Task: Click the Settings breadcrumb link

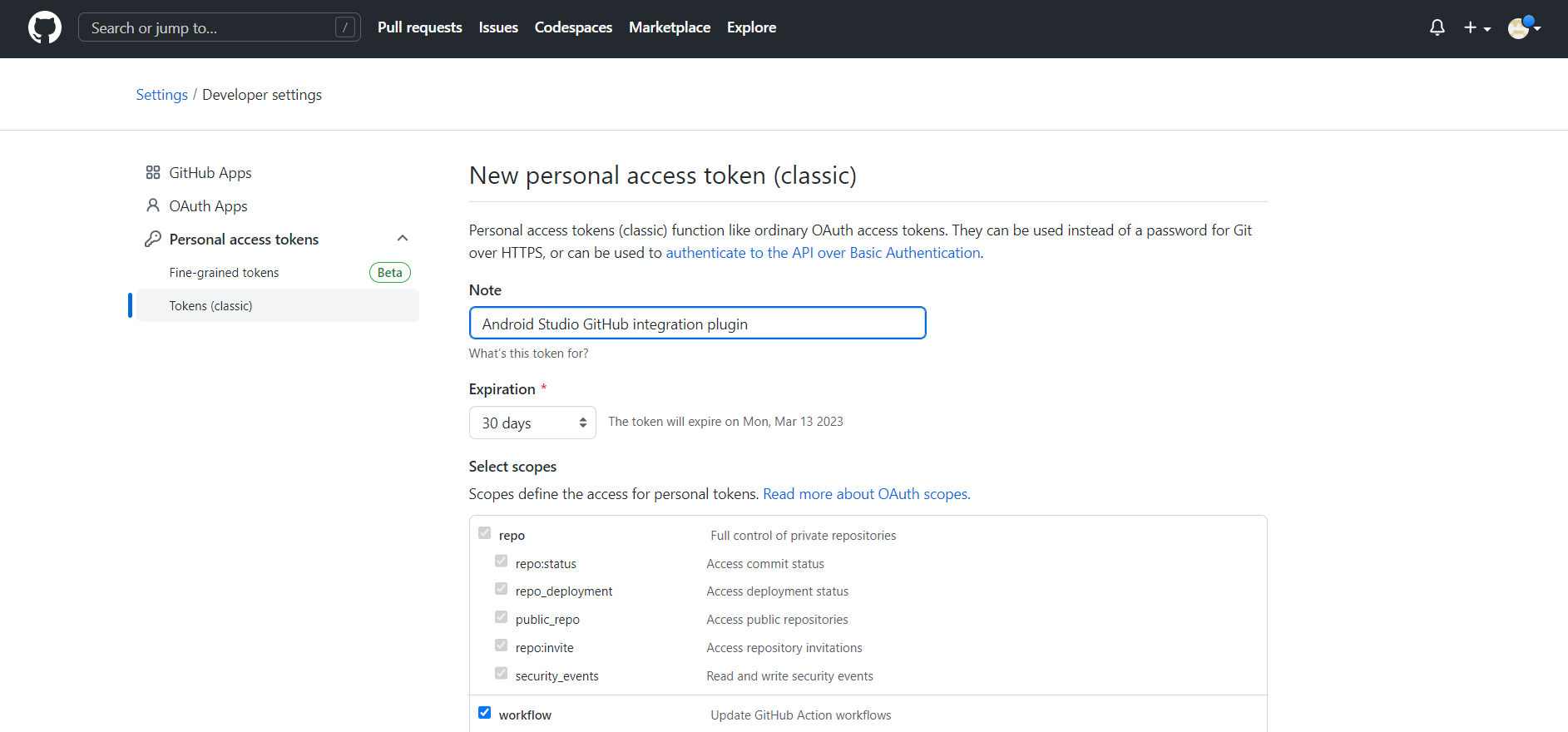Action: click(161, 95)
